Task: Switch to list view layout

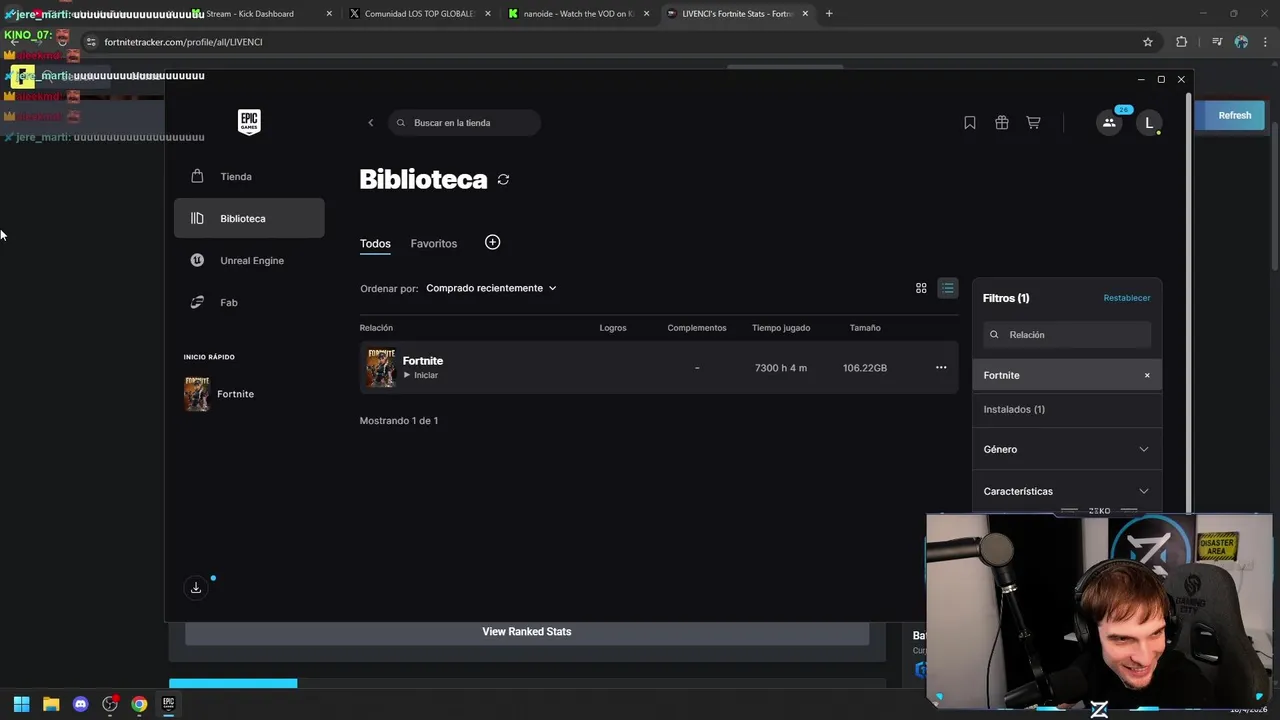Action: pos(947,288)
